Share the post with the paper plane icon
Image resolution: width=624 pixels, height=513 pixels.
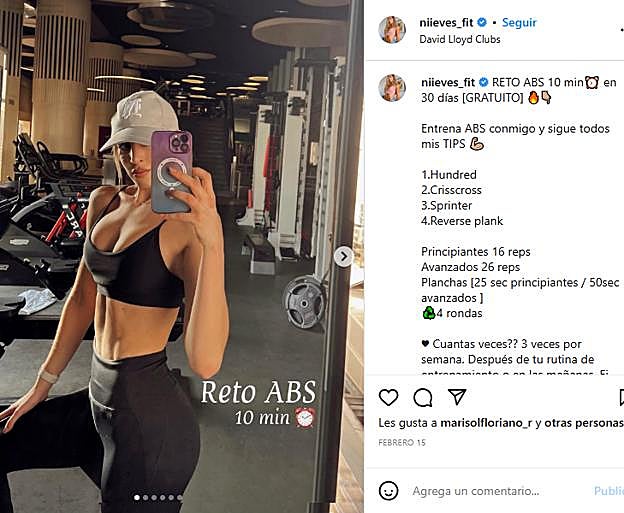(x=457, y=397)
